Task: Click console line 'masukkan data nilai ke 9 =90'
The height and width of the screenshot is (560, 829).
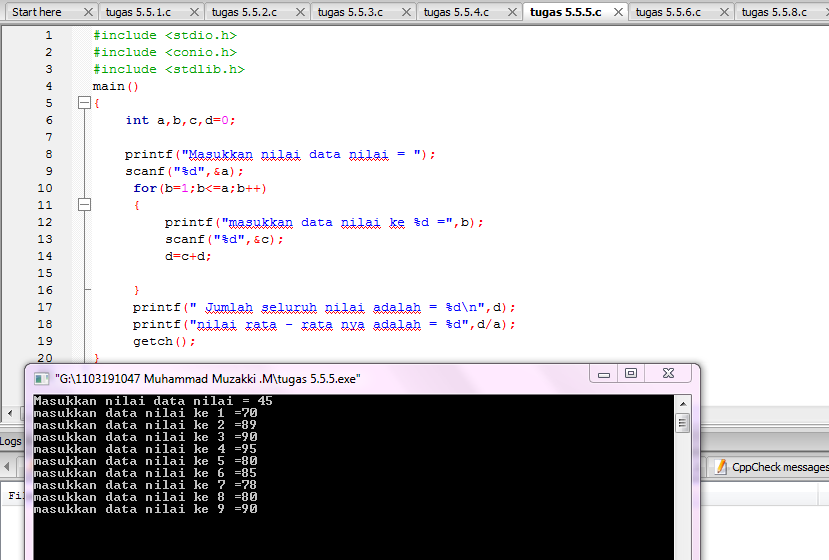Action: (x=145, y=509)
